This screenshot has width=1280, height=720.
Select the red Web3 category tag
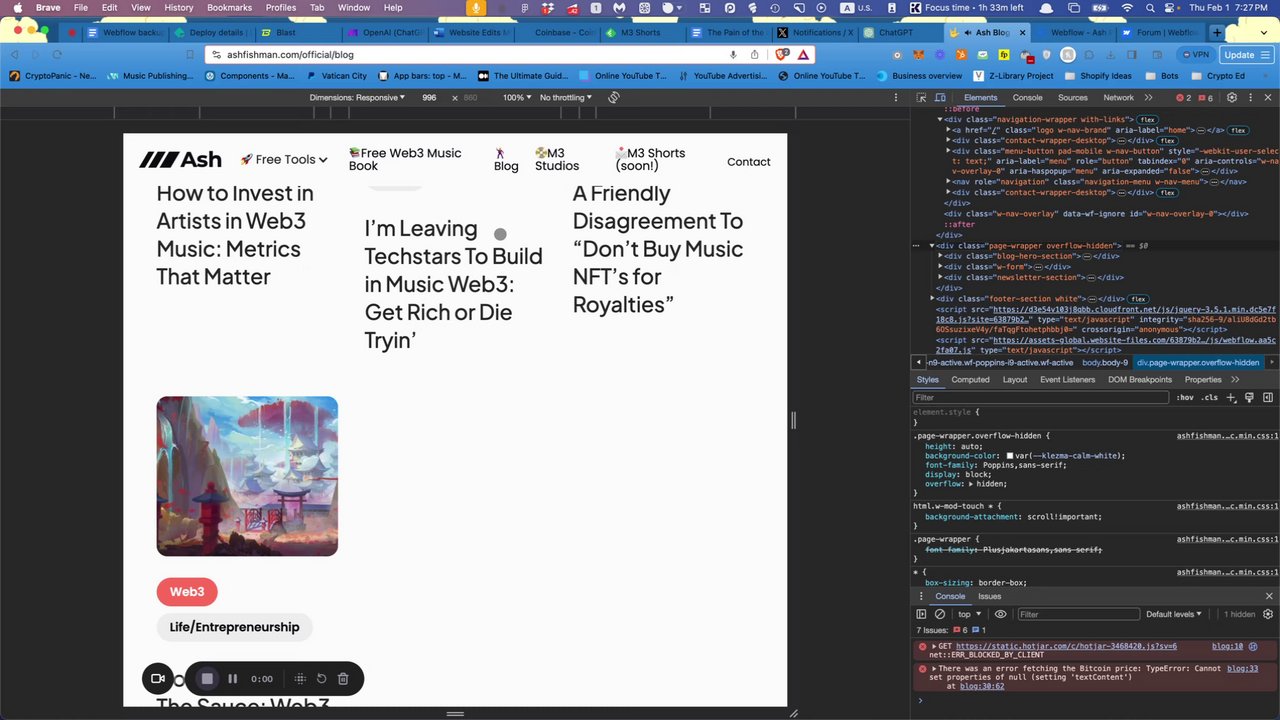[187, 592]
